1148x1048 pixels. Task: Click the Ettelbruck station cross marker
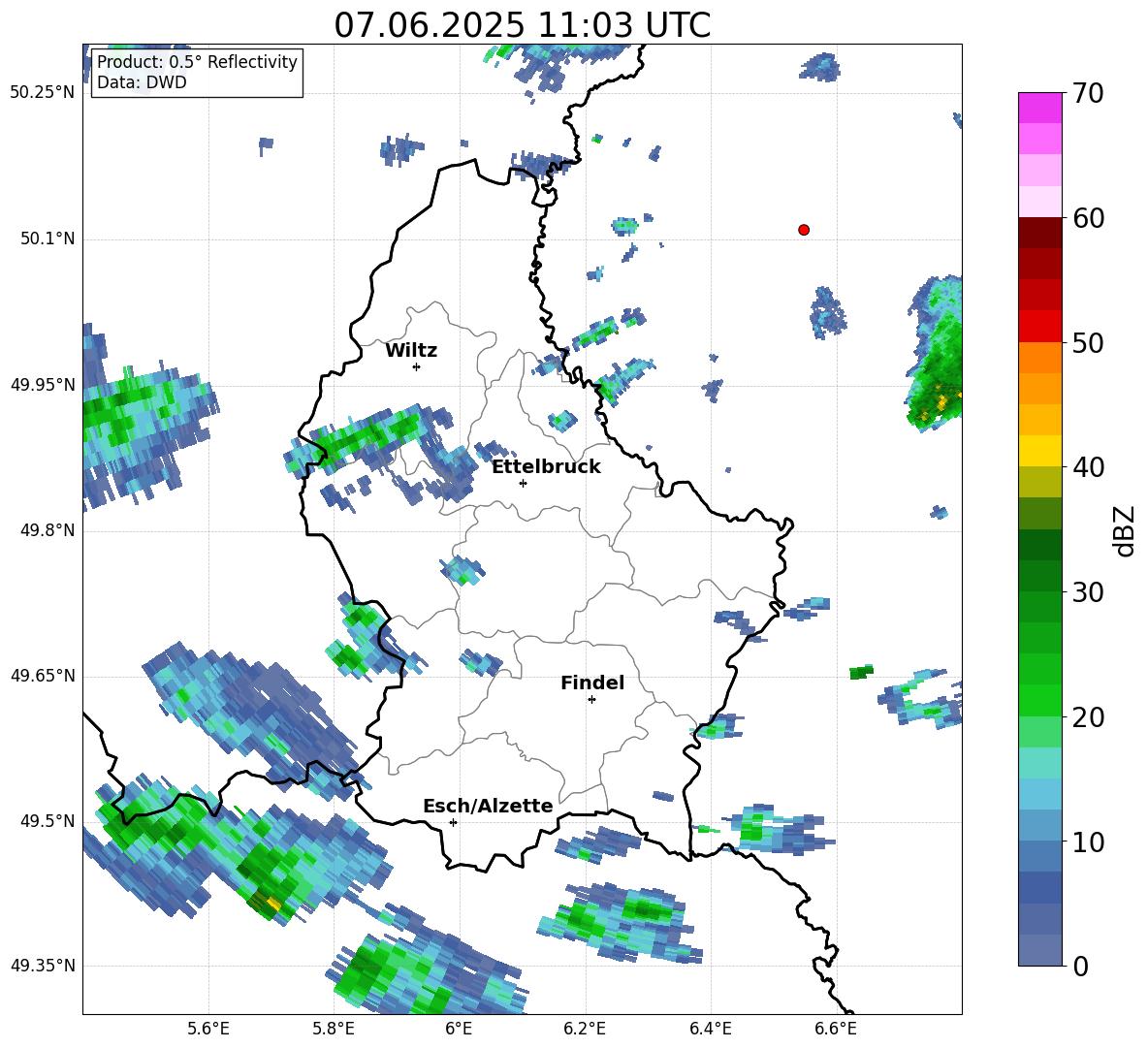(523, 483)
